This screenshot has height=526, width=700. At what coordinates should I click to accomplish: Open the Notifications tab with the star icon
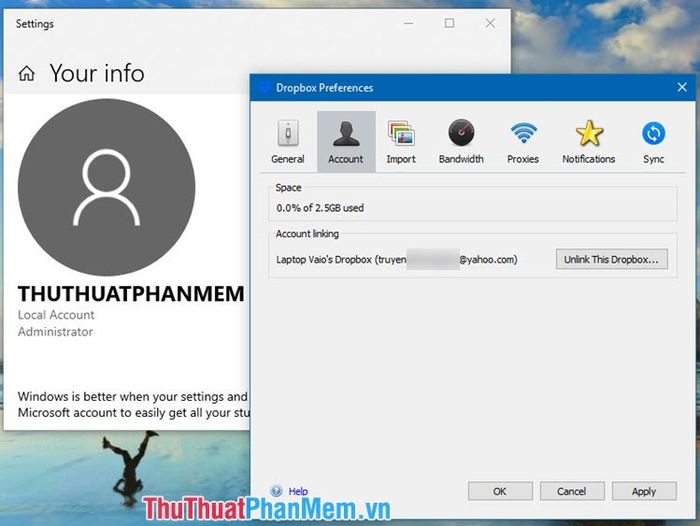[x=588, y=142]
